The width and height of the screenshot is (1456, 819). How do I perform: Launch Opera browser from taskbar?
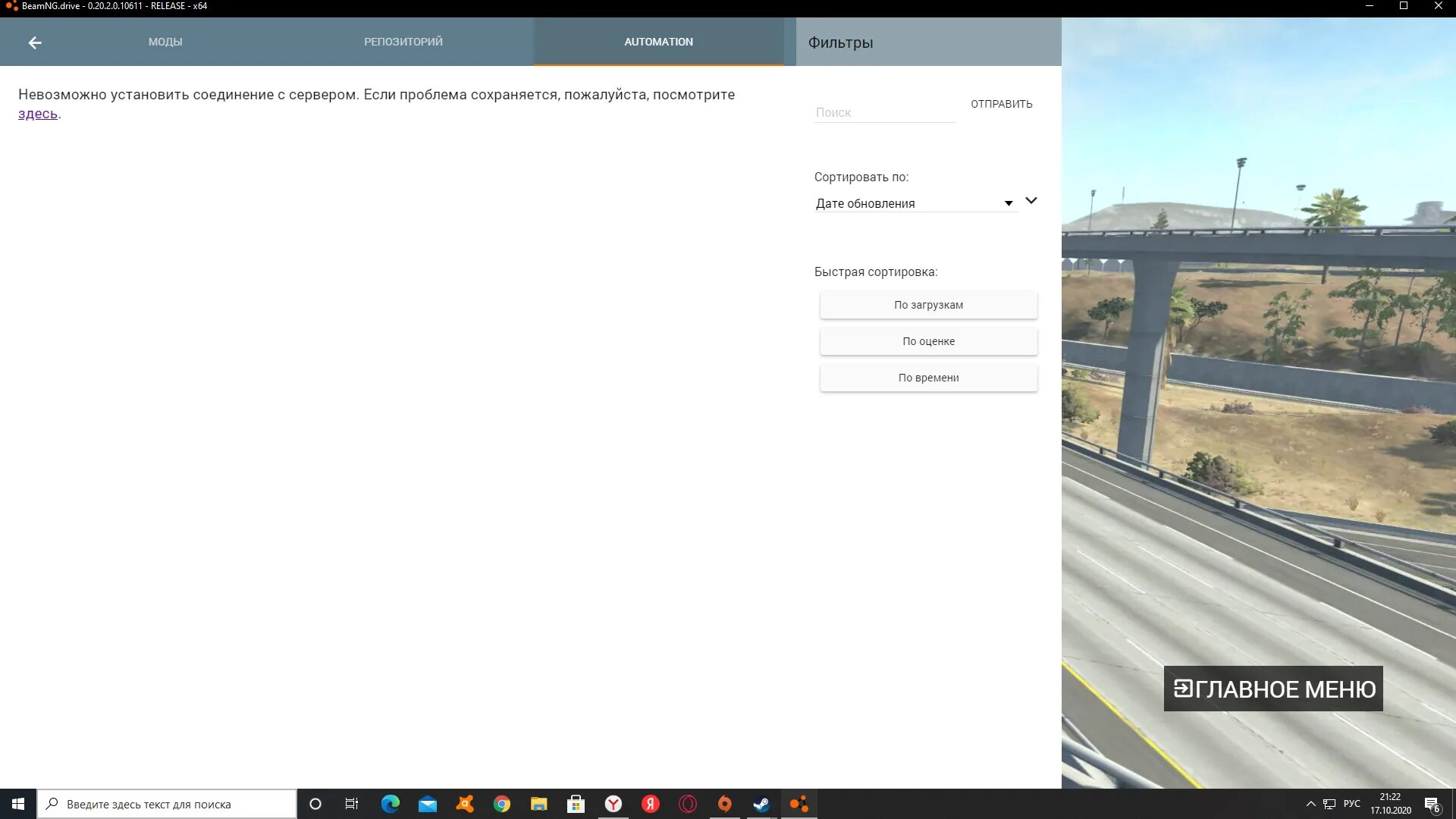tap(687, 804)
